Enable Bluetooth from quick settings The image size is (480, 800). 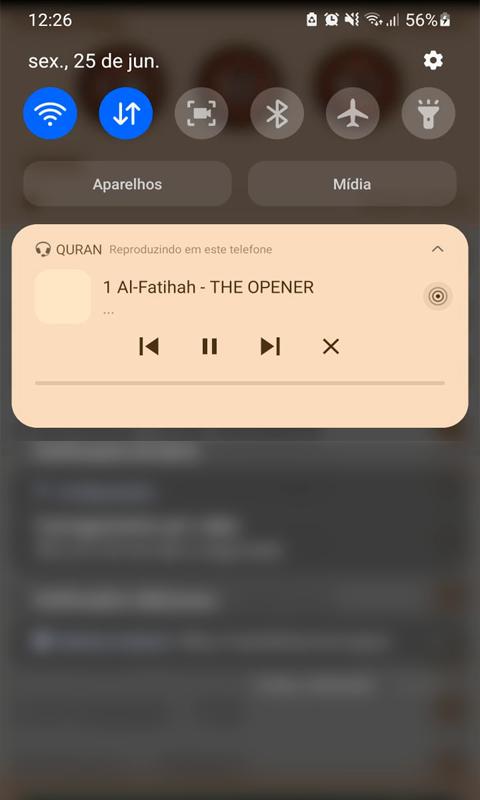pyautogui.click(x=277, y=113)
